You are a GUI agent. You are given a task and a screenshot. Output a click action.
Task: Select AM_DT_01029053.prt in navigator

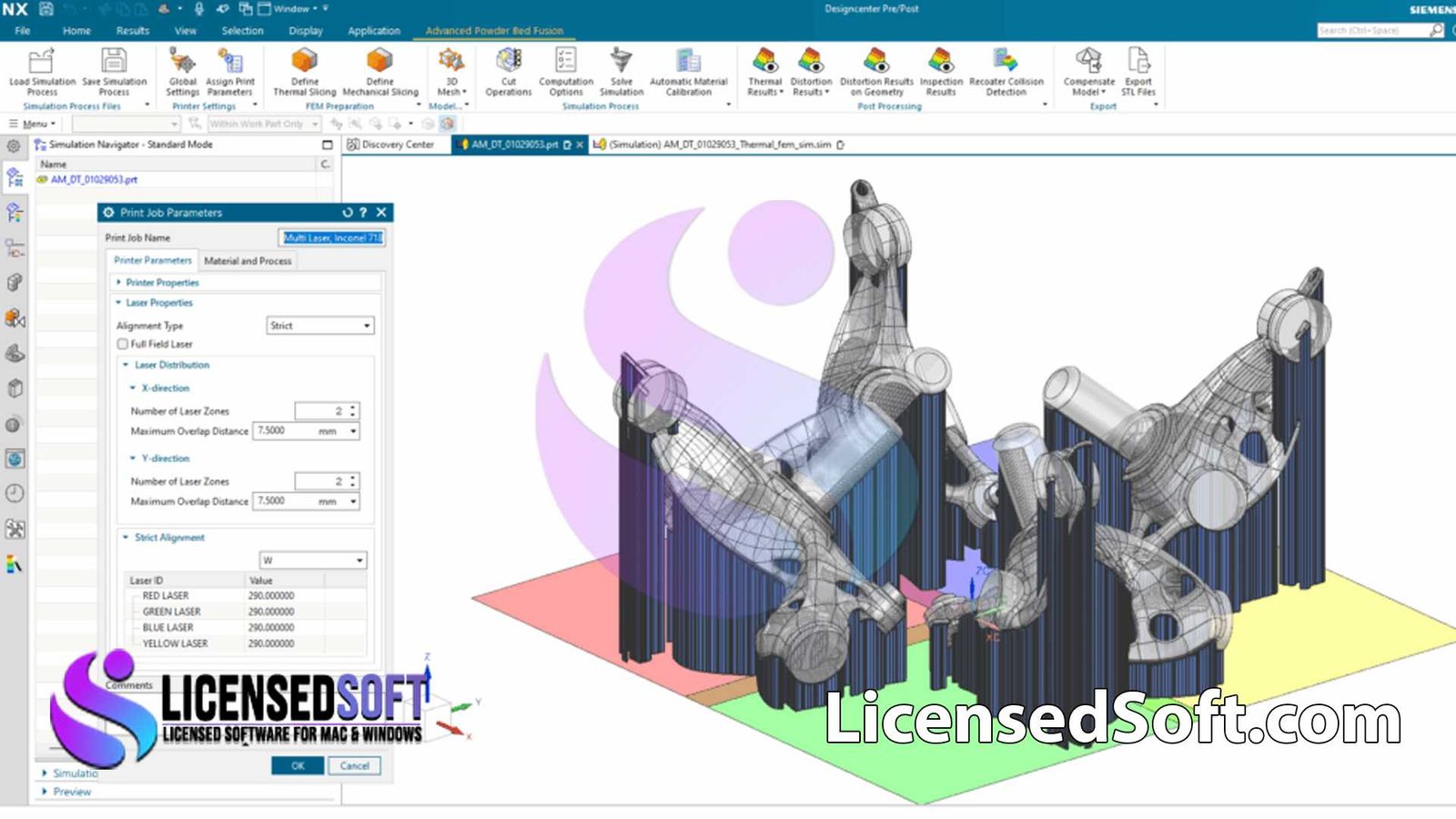[x=94, y=180]
